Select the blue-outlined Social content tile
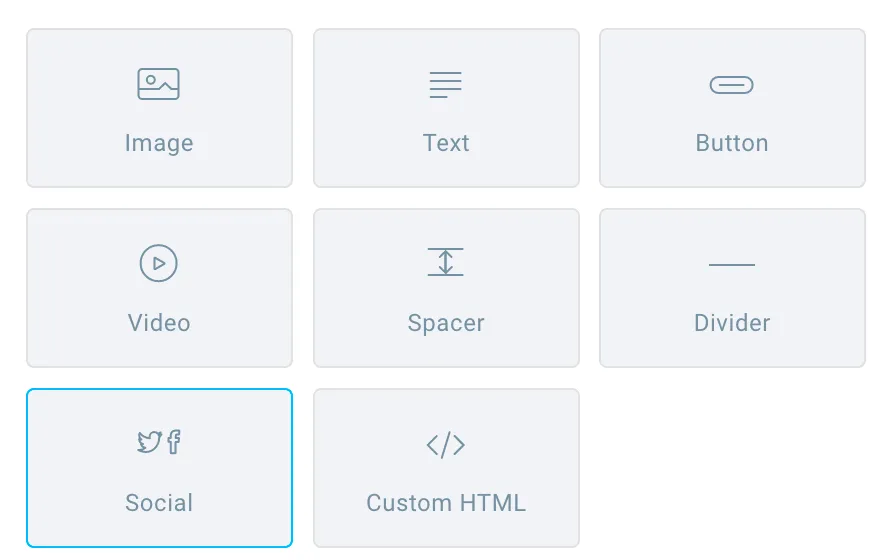Viewport: 896px width, 560px height. (x=159, y=468)
